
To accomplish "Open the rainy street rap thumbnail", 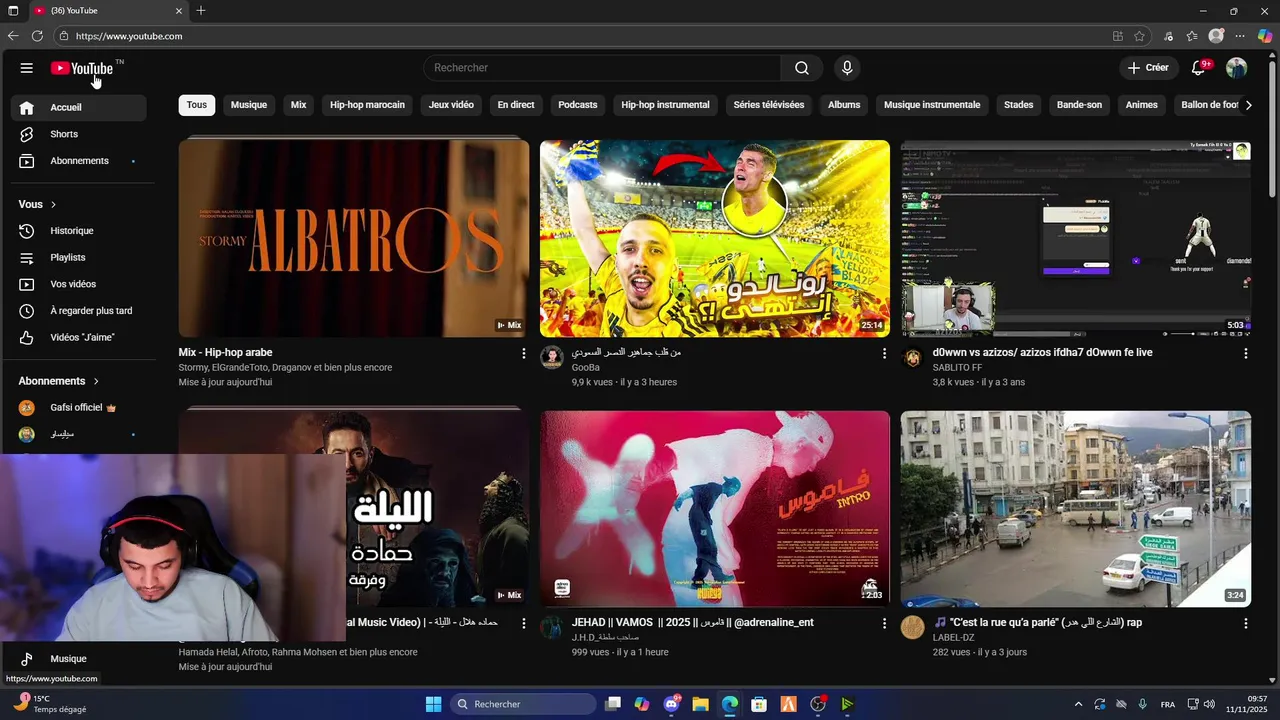I will pos(1076,509).
